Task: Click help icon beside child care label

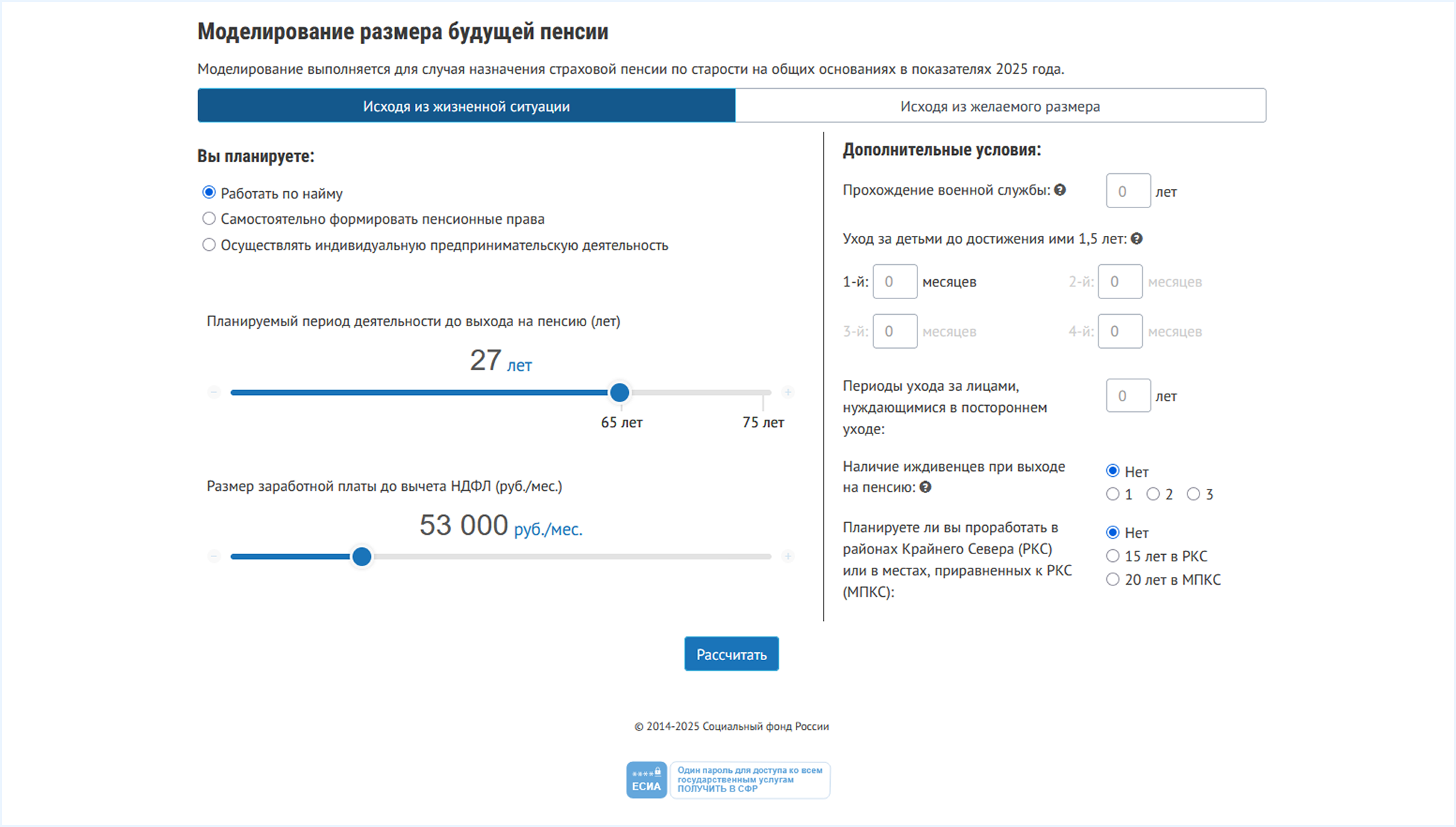Action: click(x=1136, y=239)
